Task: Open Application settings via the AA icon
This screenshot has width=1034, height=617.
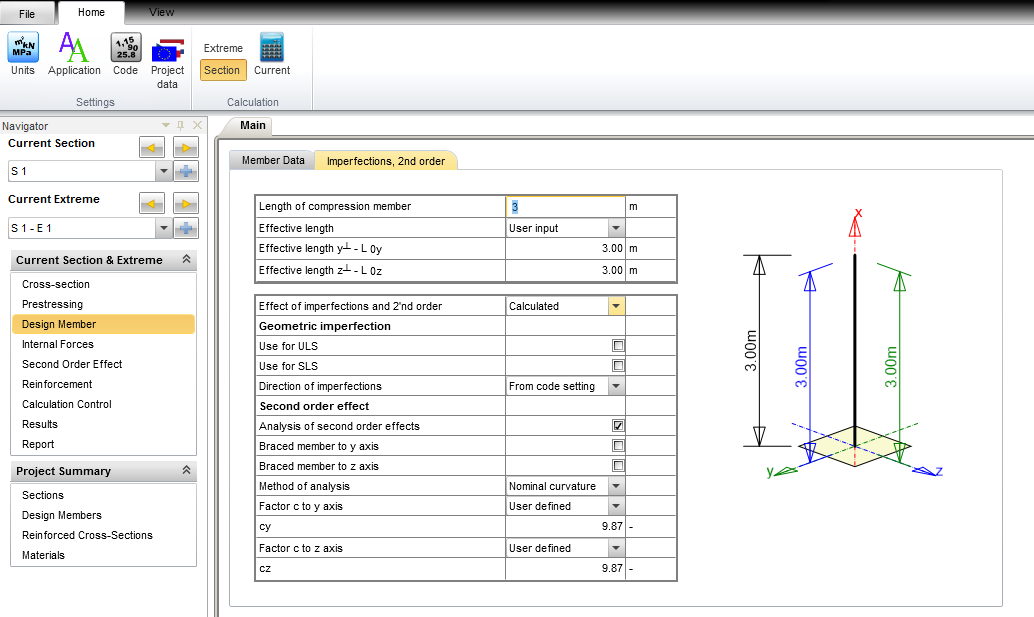Action: 74,55
